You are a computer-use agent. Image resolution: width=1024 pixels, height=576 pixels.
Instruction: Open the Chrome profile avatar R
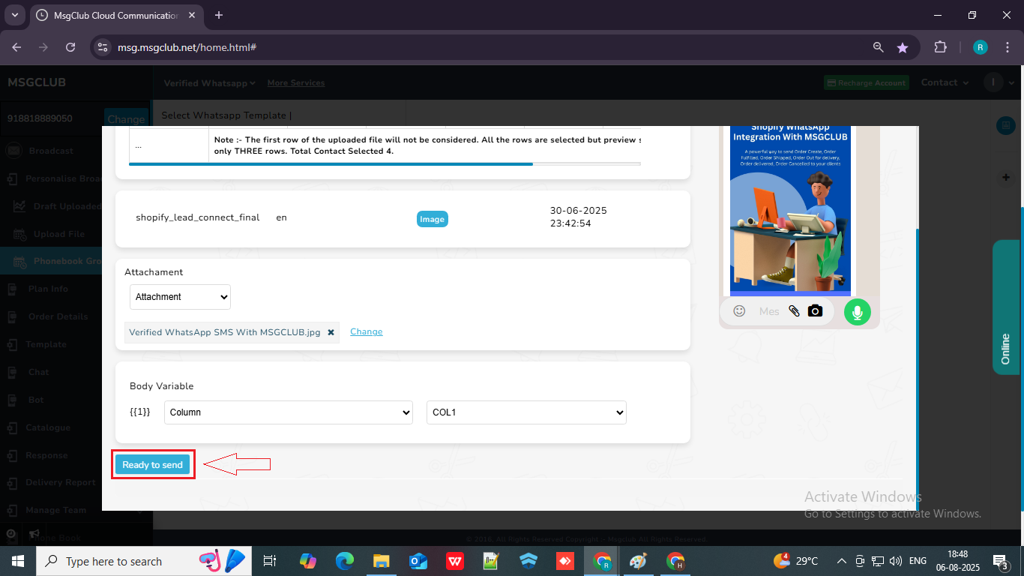[x=980, y=48]
